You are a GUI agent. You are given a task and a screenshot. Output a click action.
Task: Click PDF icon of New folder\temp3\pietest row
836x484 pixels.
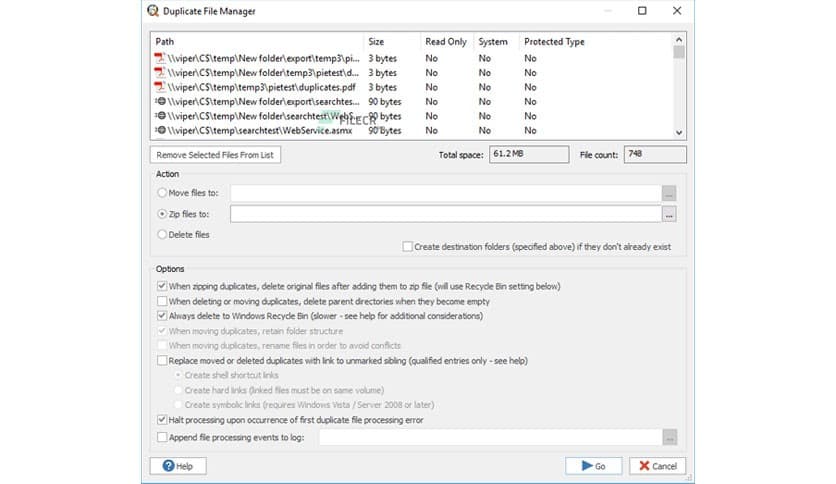[x=159, y=72]
